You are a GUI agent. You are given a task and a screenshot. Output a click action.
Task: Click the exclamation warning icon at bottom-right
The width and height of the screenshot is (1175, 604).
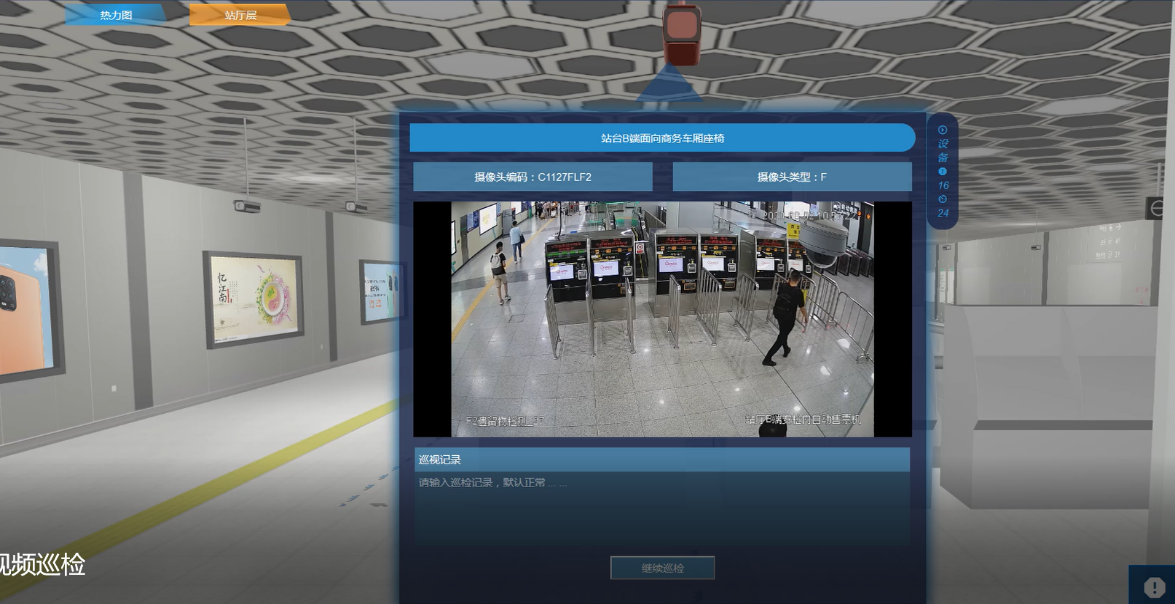tap(1153, 587)
